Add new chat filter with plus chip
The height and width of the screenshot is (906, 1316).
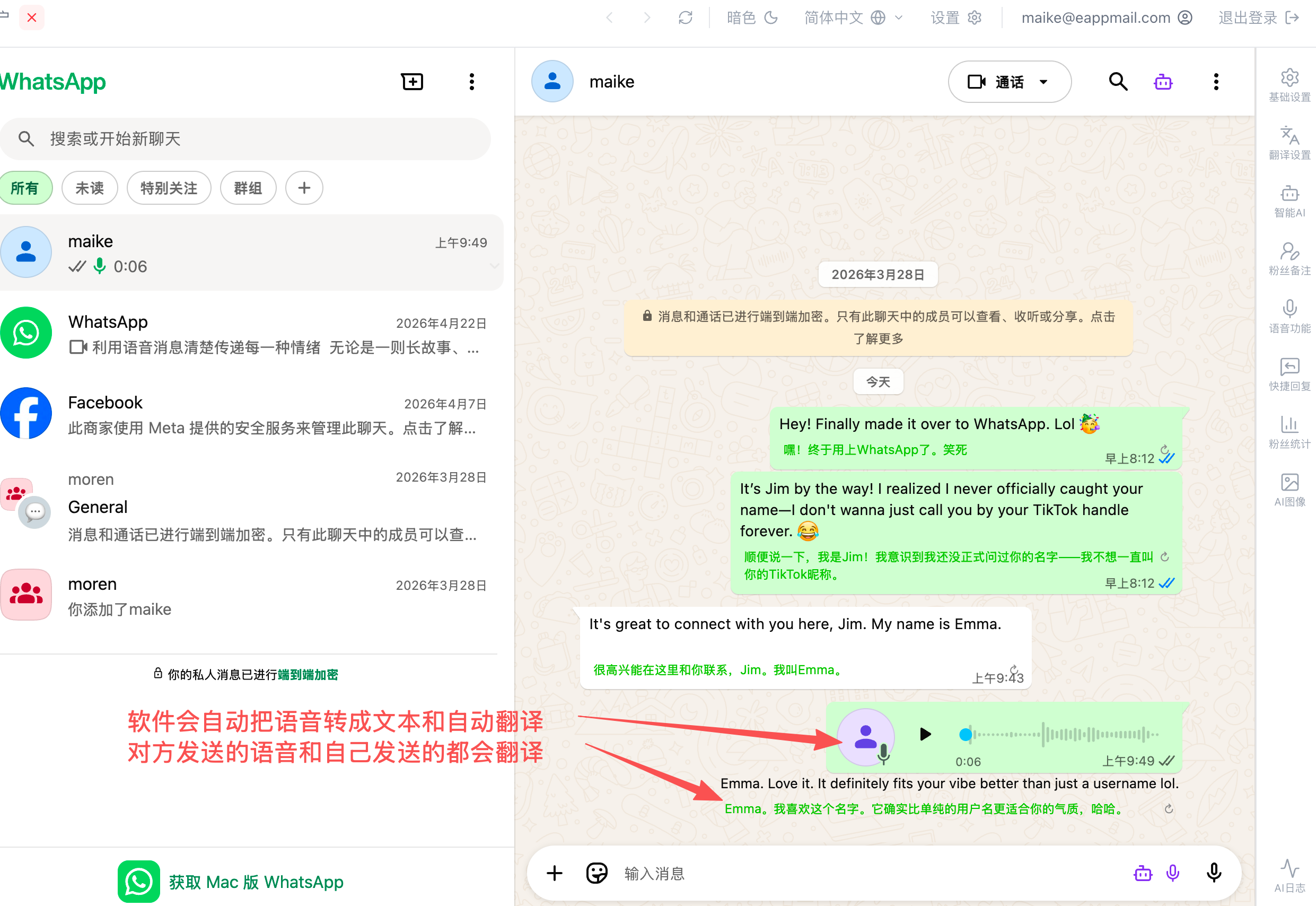point(304,188)
